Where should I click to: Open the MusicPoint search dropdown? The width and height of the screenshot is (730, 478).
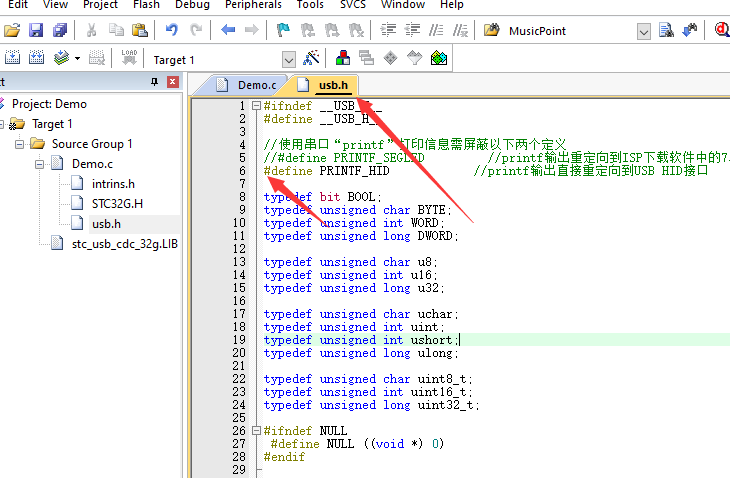point(643,31)
